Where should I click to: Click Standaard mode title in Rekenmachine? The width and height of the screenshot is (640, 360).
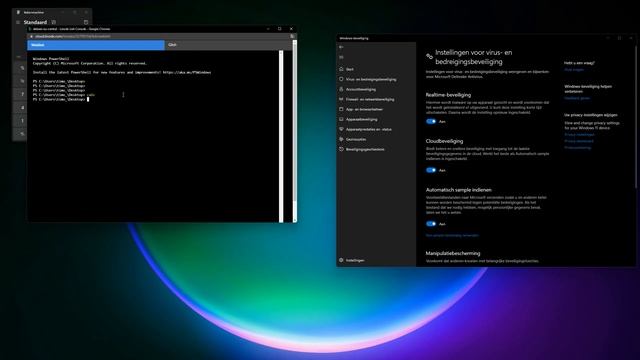click(x=35, y=22)
